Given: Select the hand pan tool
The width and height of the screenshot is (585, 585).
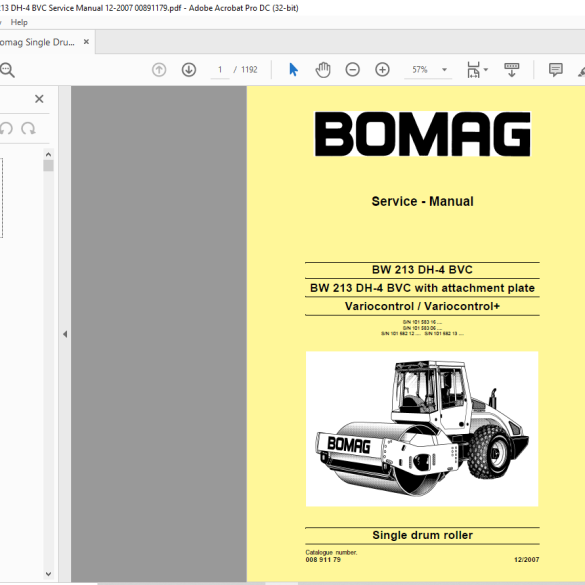Looking at the screenshot, I should point(323,70).
